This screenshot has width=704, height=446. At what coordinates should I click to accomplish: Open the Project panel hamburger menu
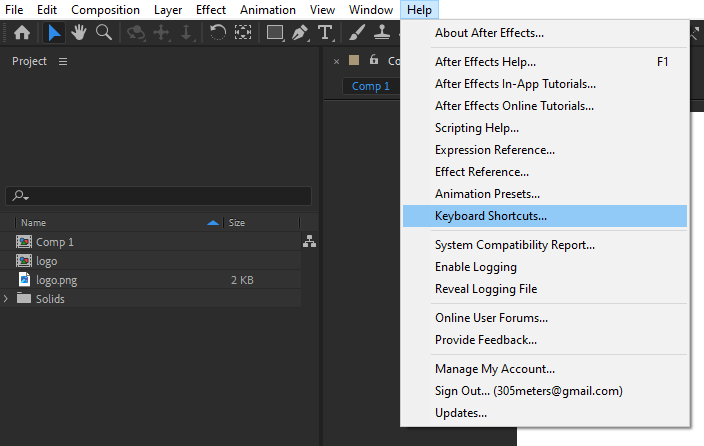coord(63,62)
